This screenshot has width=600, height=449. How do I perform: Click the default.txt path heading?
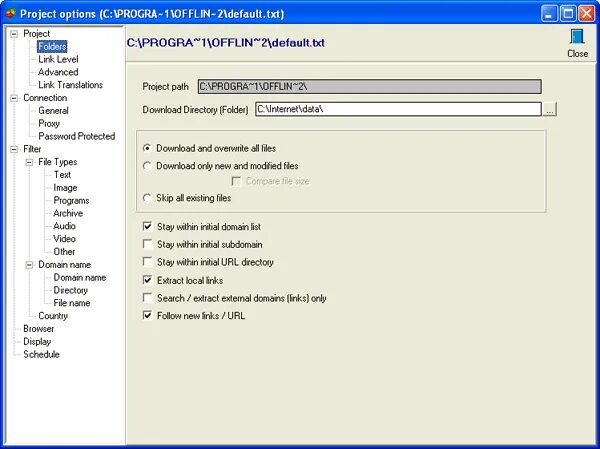[226, 42]
